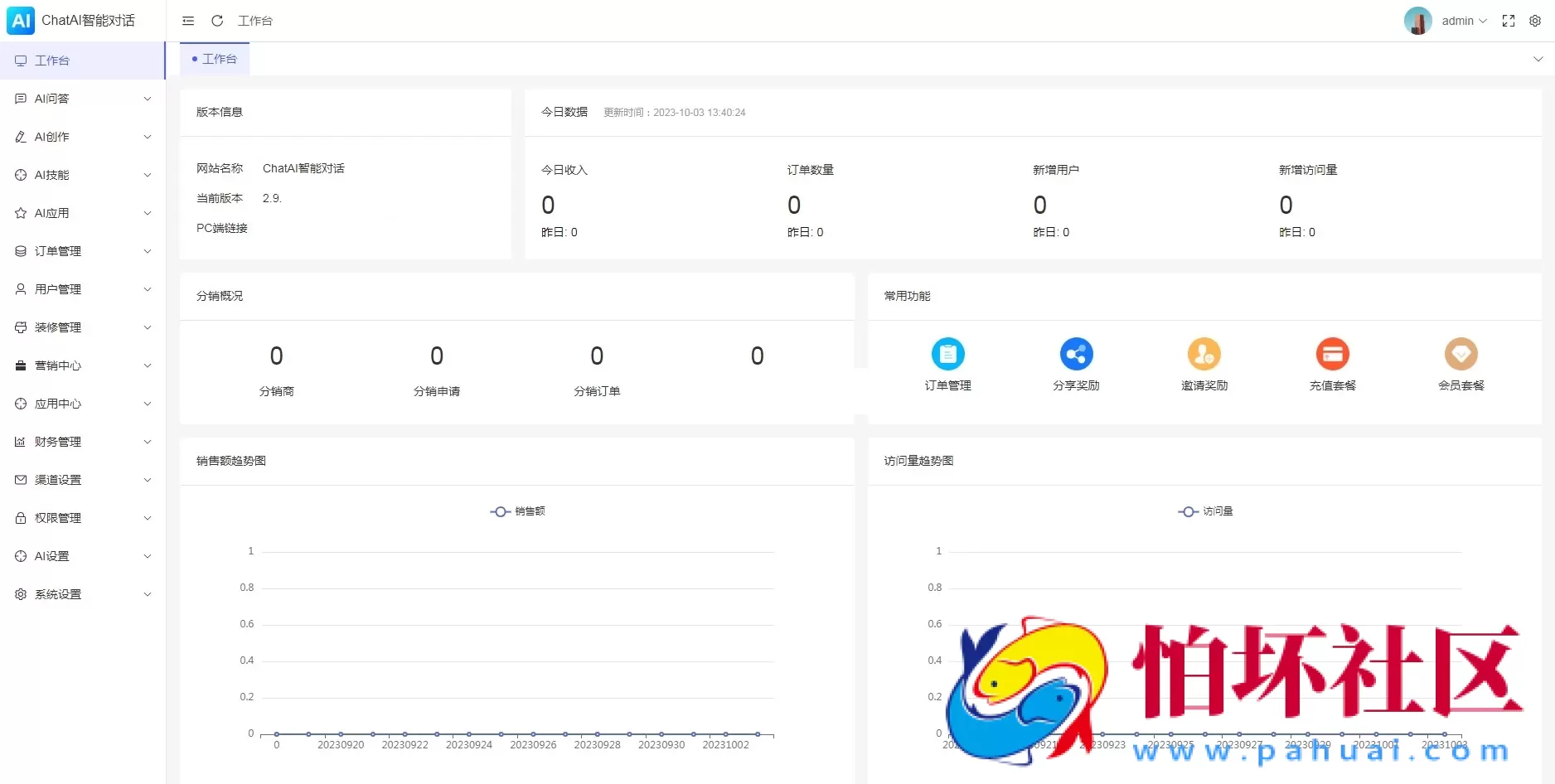Image resolution: width=1555 pixels, height=784 pixels.
Task: Click the 分享奖励 share icon
Action: point(1076,355)
